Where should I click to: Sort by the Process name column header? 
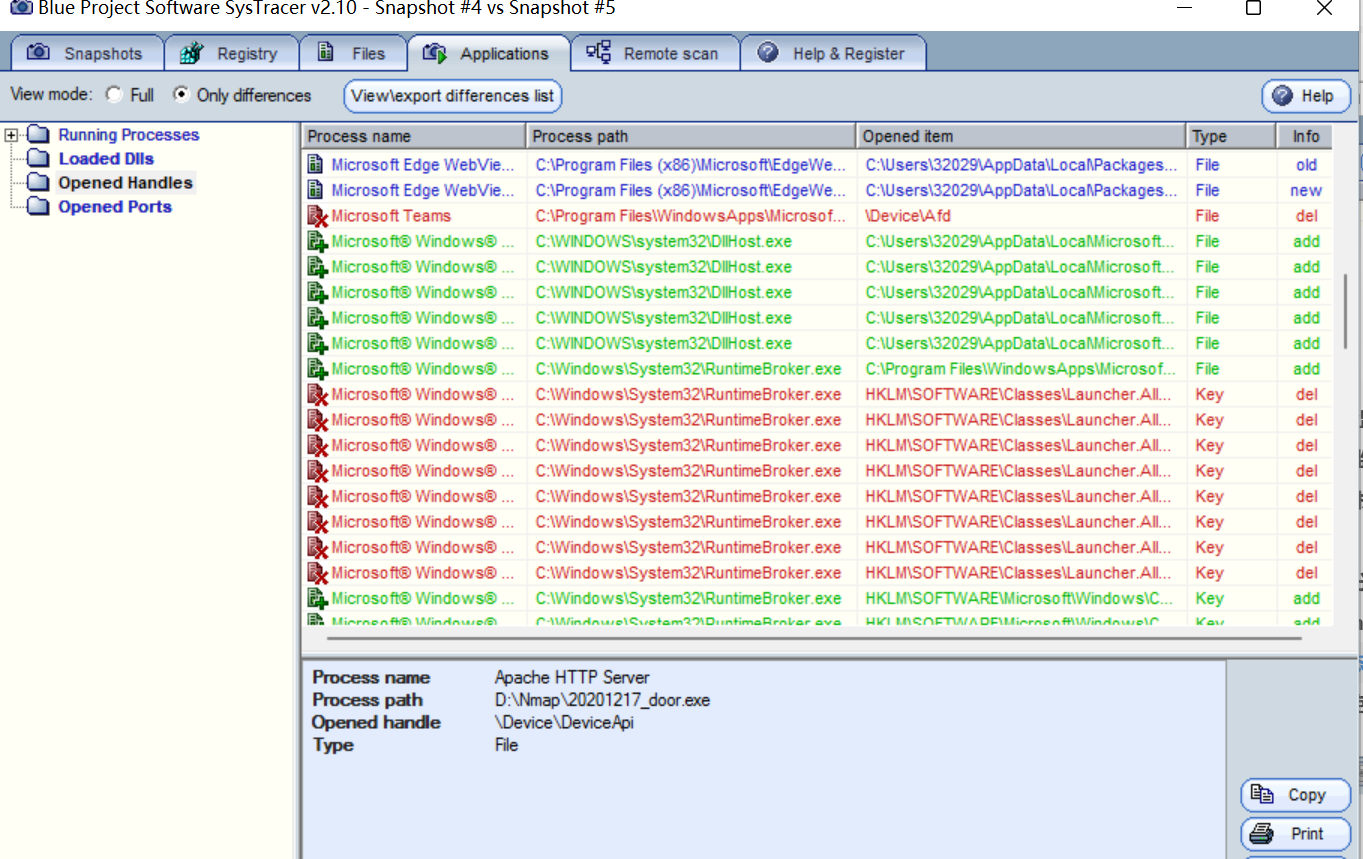414,136
